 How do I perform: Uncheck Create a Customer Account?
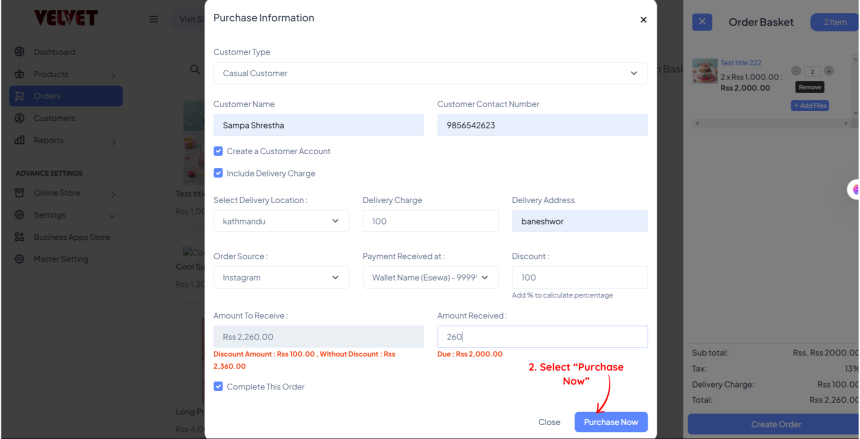(x=219, y=151)
